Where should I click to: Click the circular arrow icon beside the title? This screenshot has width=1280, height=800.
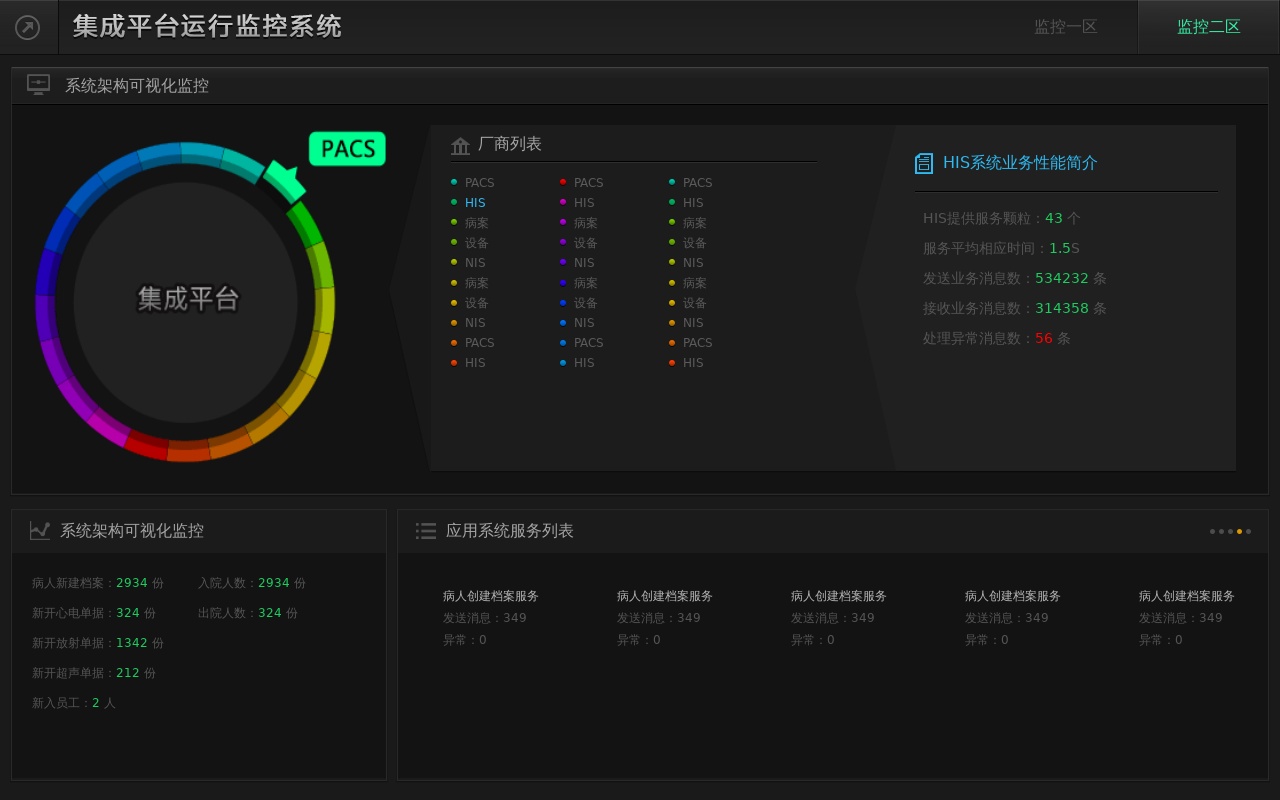click(28, 27)
